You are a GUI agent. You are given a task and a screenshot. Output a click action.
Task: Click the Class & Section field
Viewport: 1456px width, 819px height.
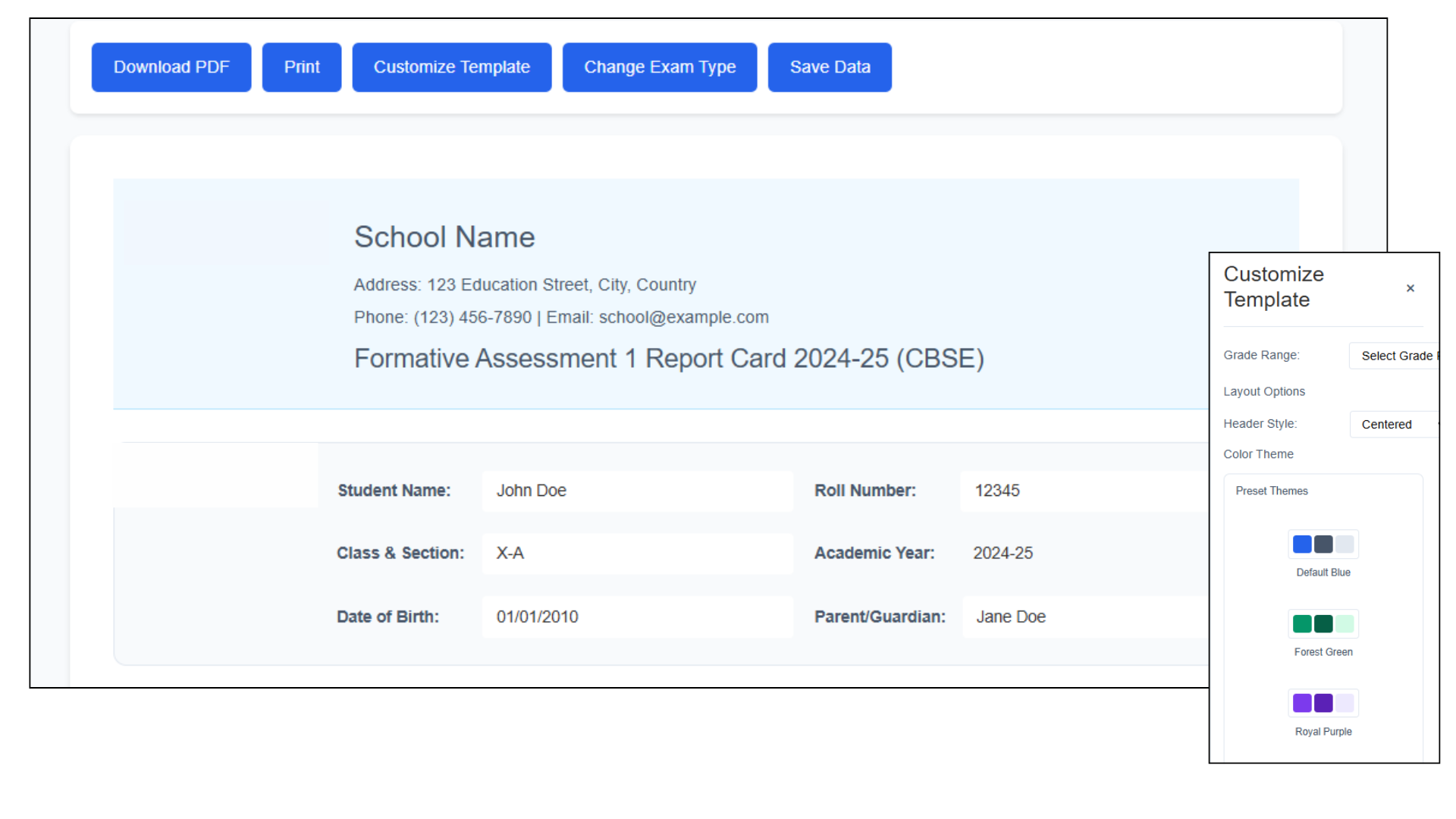click(x=637, y=554)
